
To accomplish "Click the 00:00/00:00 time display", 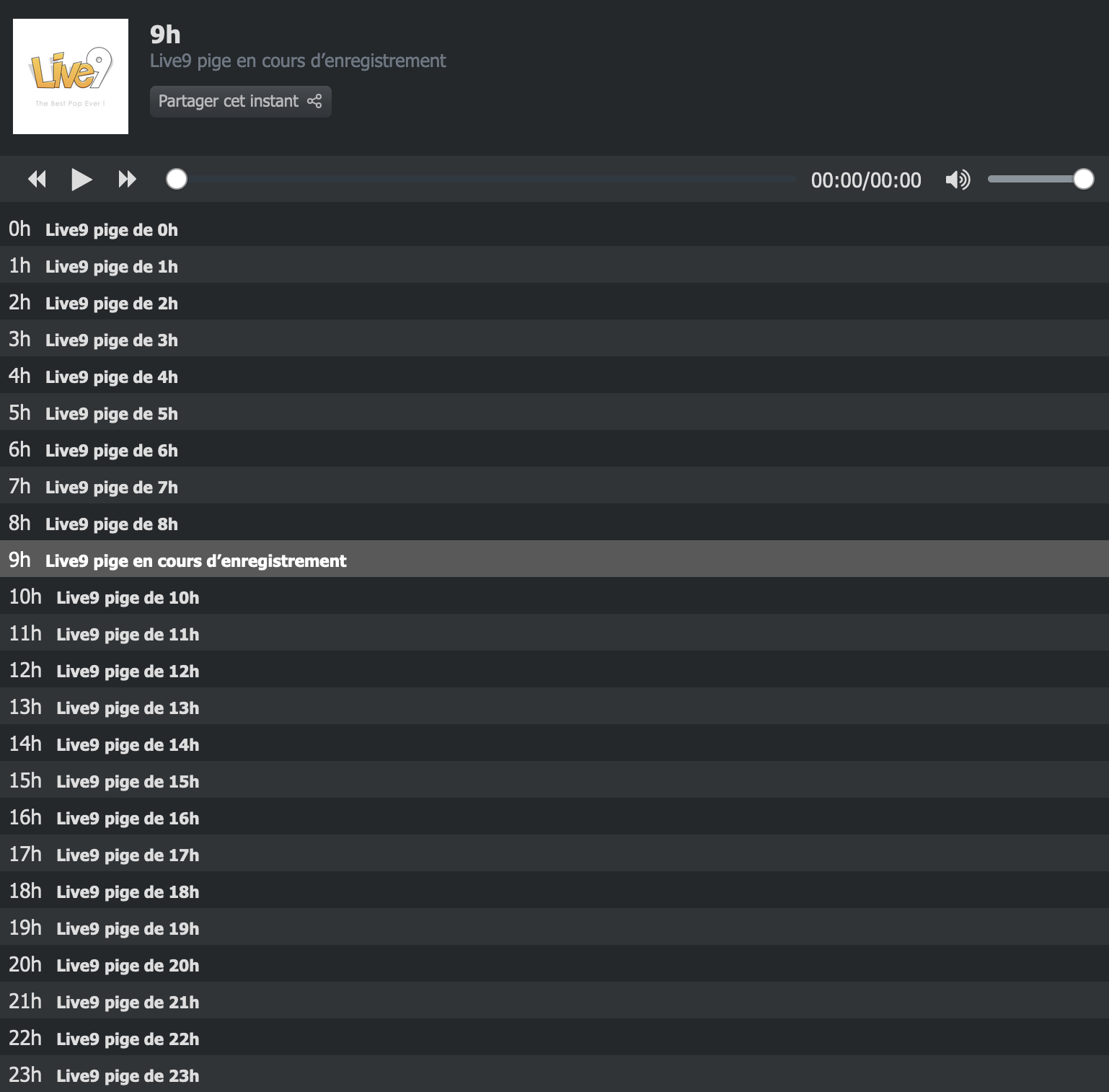I will 866,180.
